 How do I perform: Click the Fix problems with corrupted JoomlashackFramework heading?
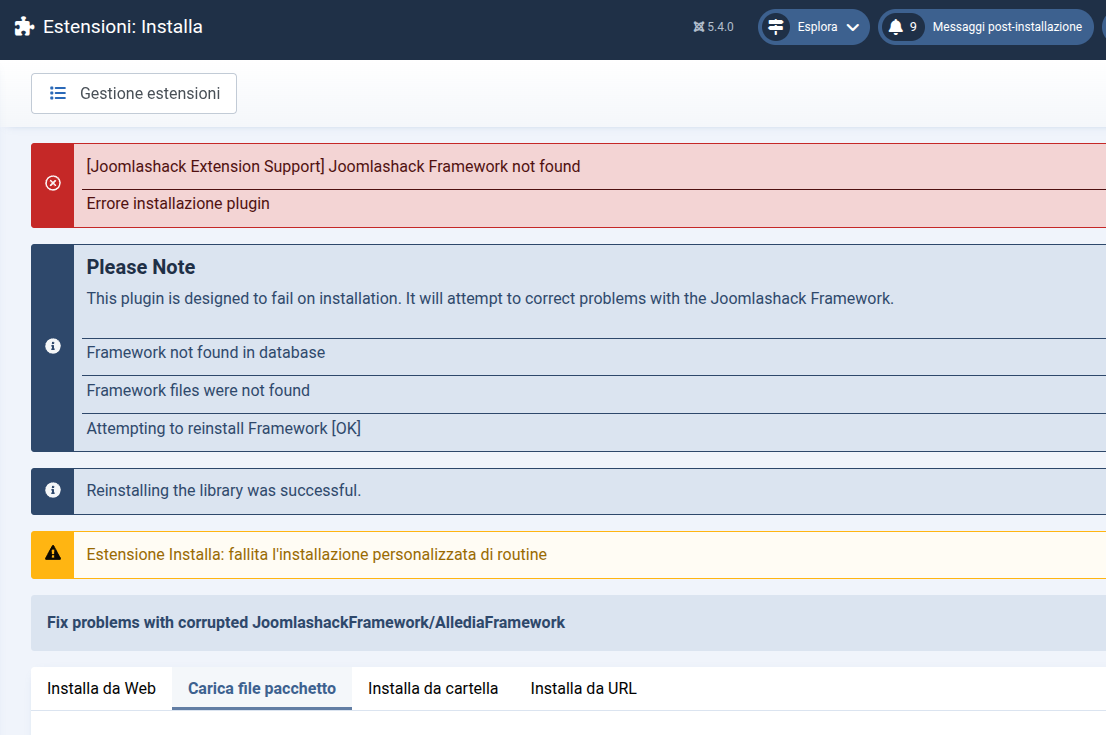(306, 622)
